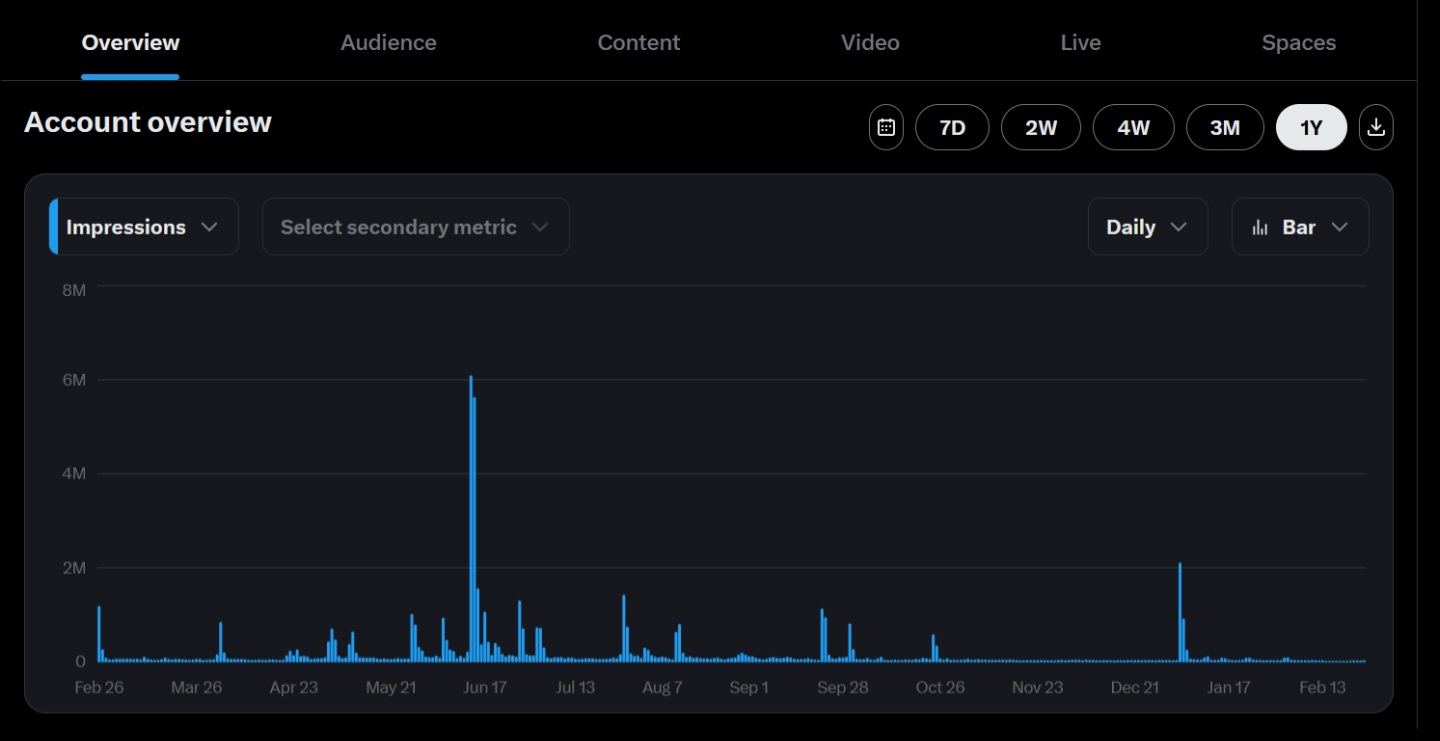This screenshot has width=1440, height=741.
Task: Open the Video tab
Action: [x=870, y=43]
